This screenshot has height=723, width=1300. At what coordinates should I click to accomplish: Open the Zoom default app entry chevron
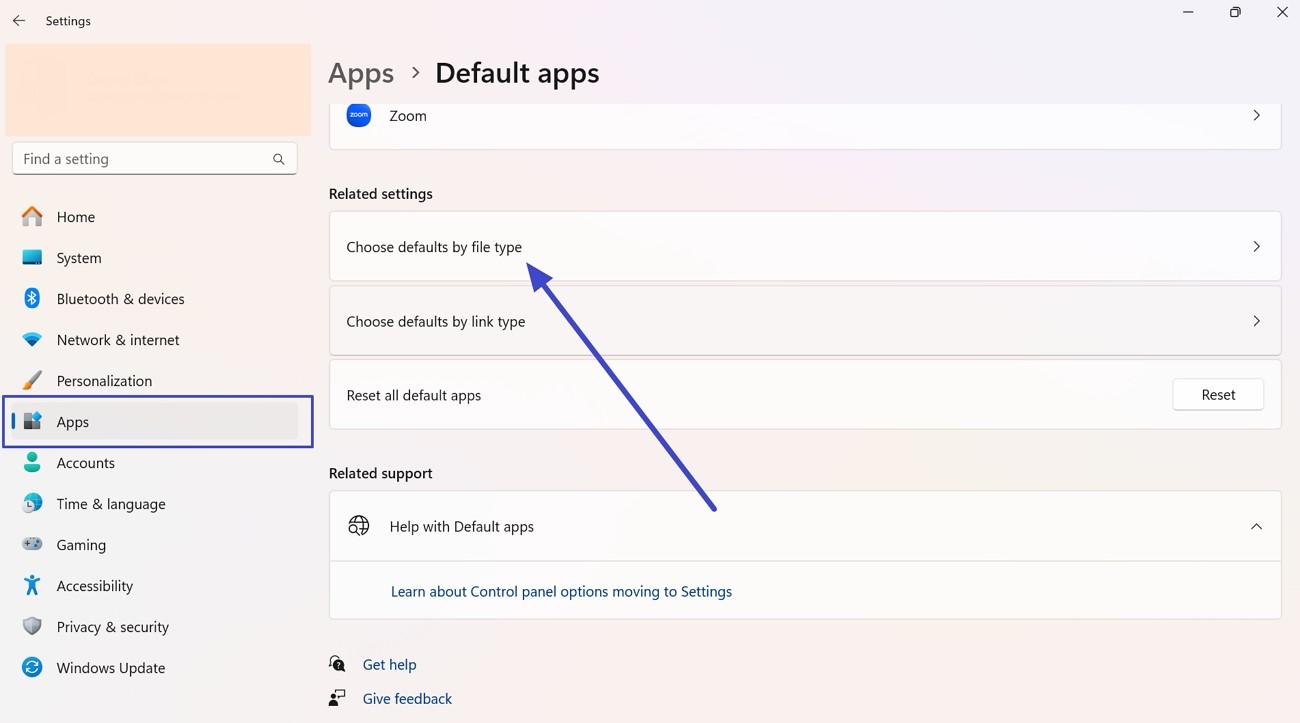click(1256, 116)
